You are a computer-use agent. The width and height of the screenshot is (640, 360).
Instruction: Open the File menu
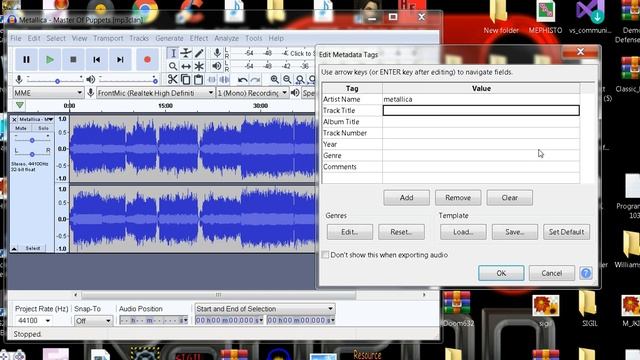tap(16, 38)
